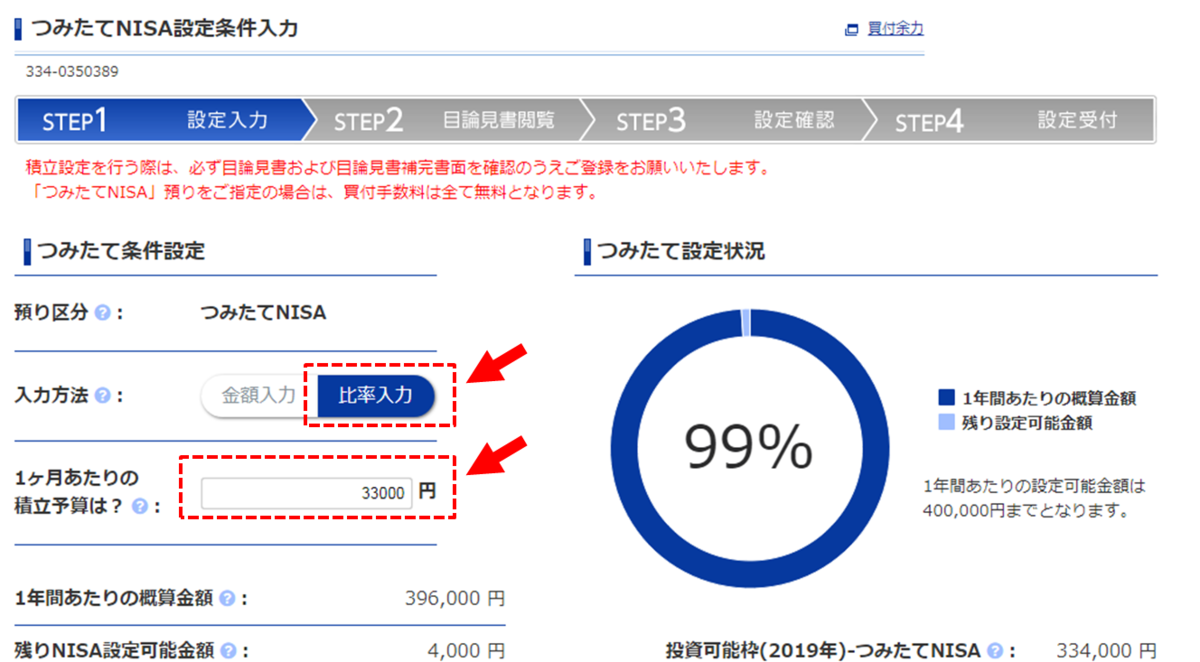Screen dimensions: 1200x662
Task: Click the popup window icon beside 買付余力
Action: [x=852, y=30]
